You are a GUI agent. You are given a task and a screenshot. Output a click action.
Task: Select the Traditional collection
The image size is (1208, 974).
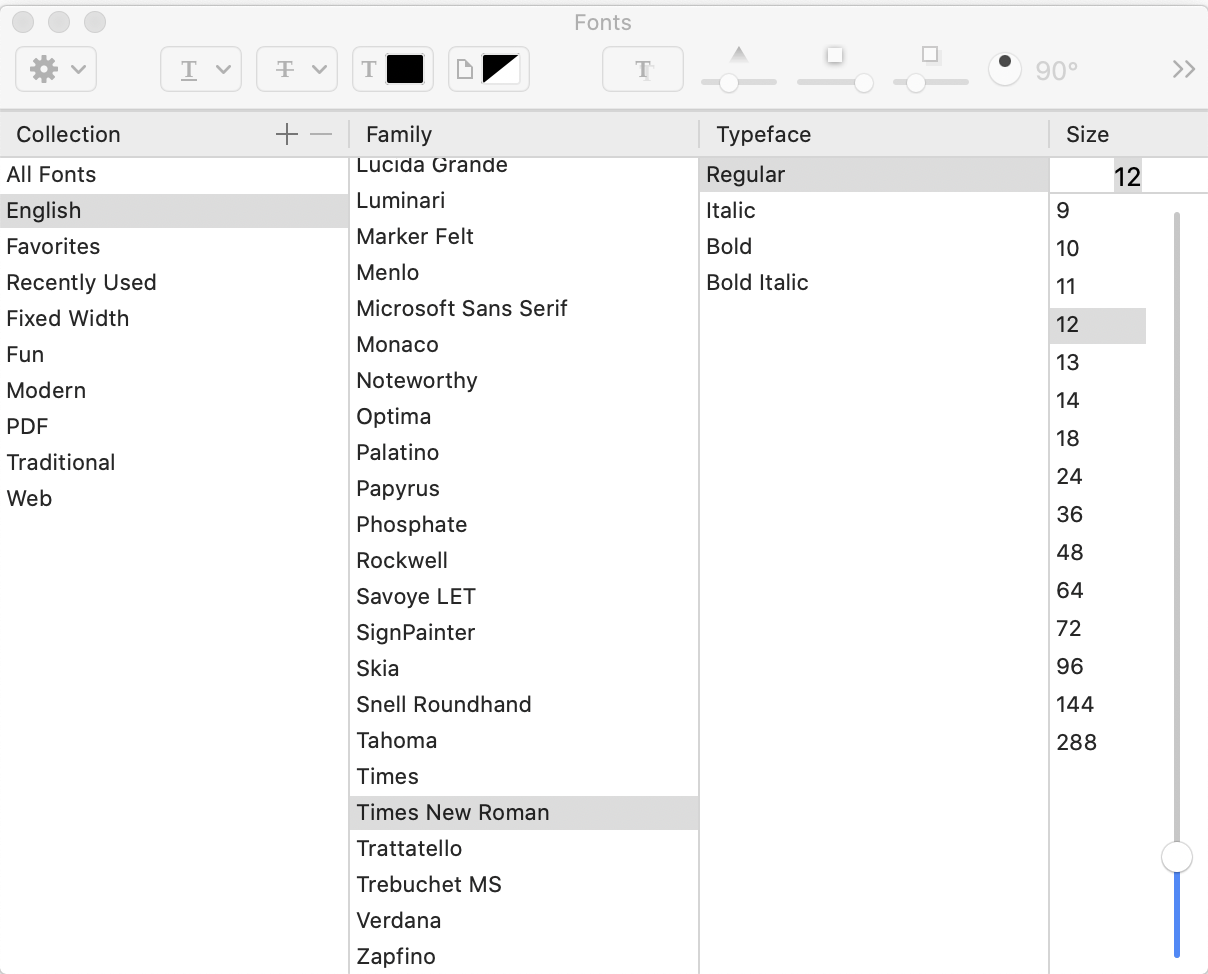(x=174, y=462)
